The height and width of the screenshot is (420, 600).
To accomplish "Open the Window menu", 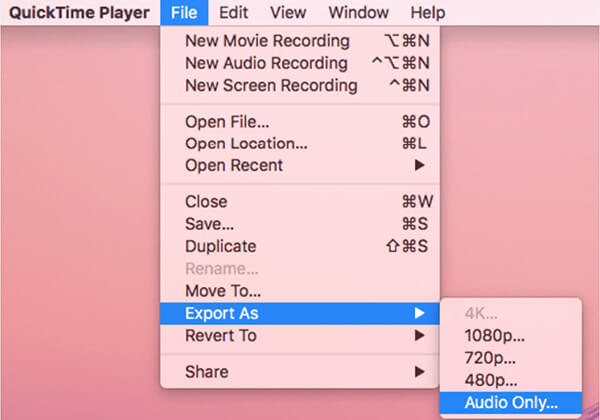I will pos(359,13).
